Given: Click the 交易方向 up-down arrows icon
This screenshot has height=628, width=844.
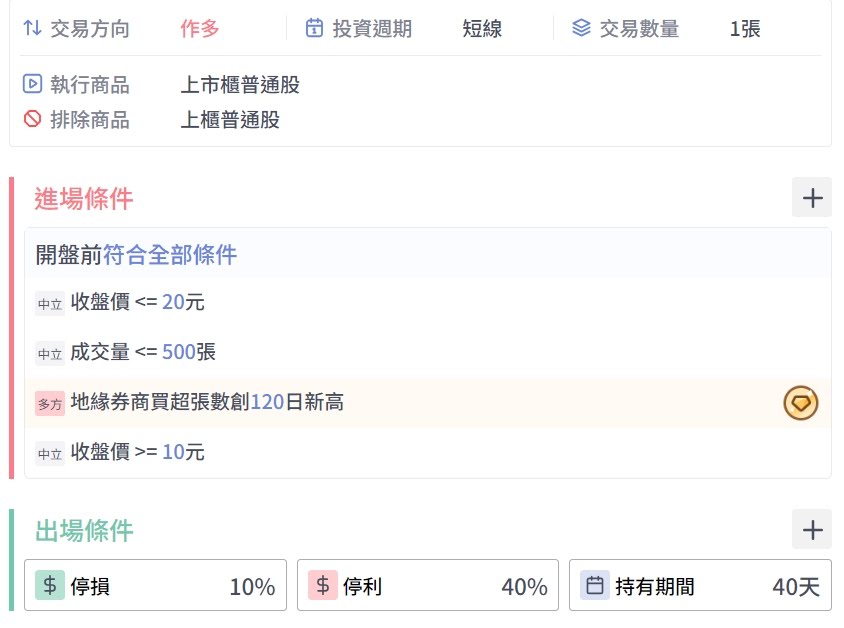Looking at the screenshot, I should [x=32, y=29].
